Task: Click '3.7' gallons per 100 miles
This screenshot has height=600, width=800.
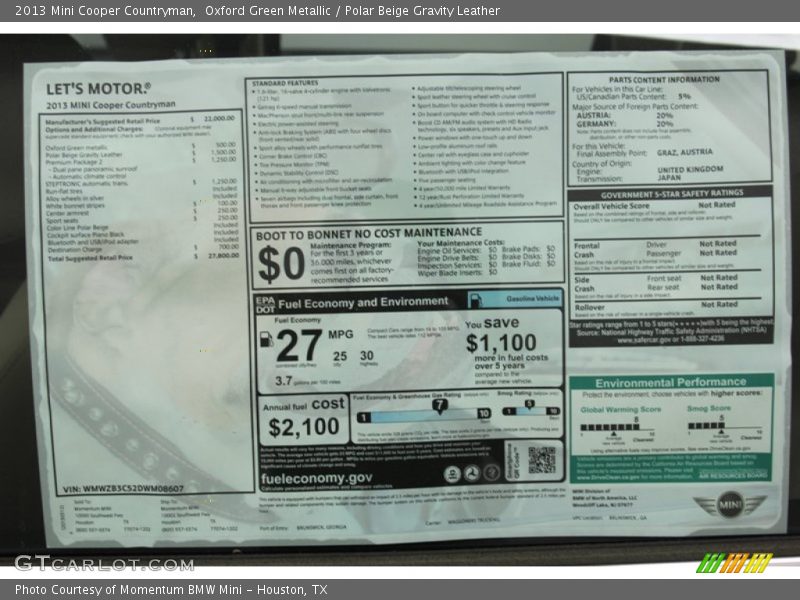Action: 284,381
